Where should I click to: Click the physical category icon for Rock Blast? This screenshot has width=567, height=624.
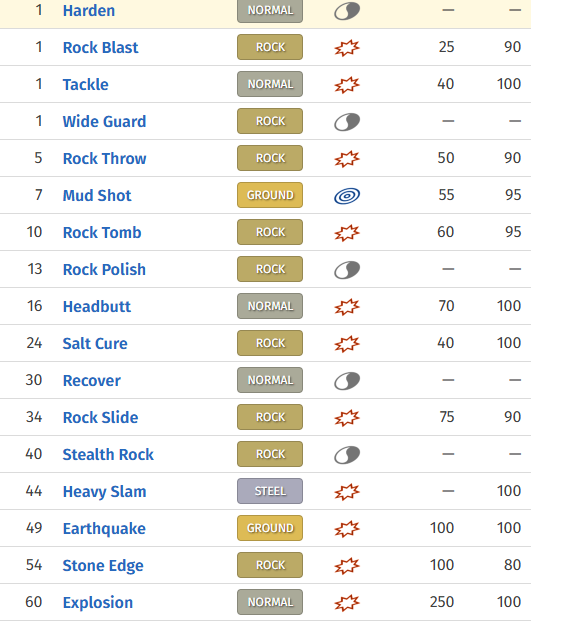point(347,48)
